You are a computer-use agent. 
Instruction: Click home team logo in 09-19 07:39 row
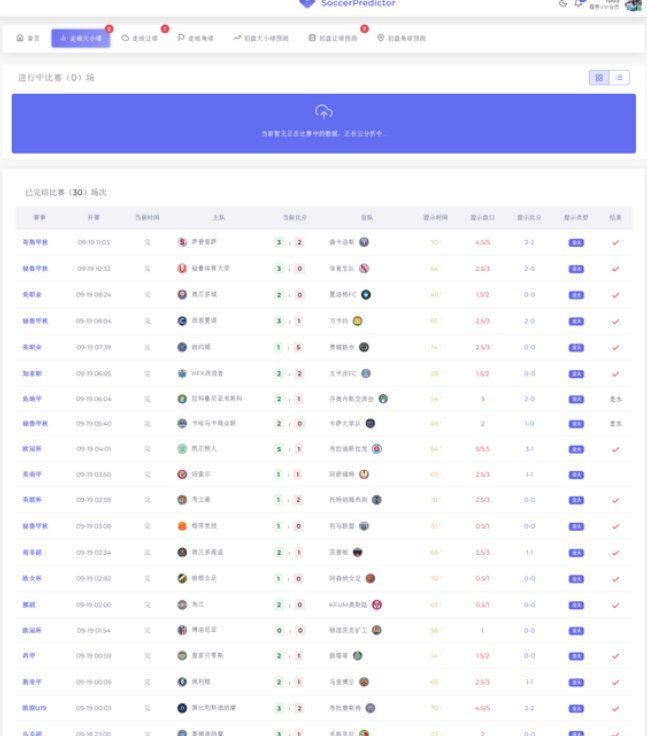click(182, 347)
